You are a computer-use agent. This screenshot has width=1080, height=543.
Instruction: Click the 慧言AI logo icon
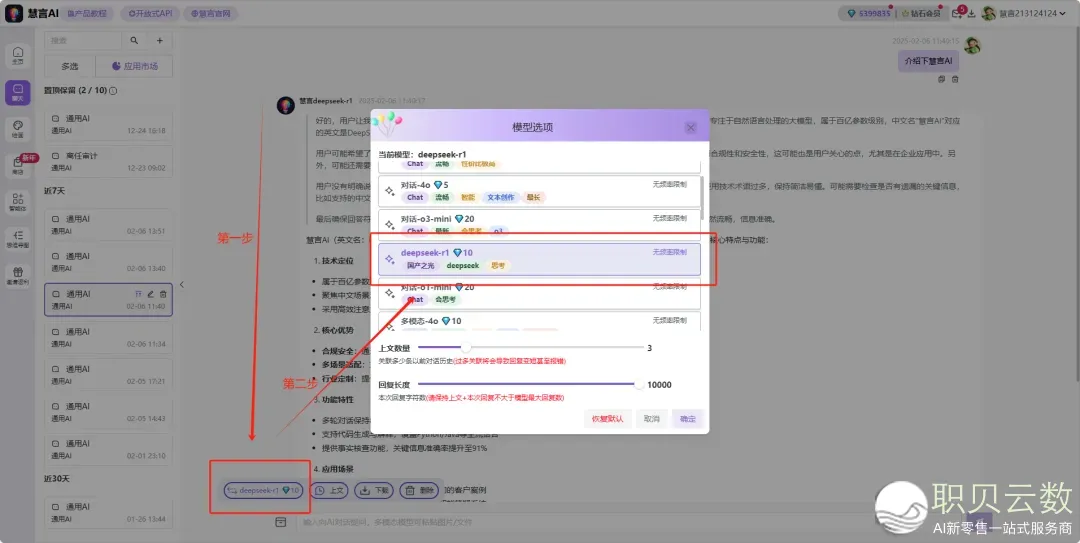click(x=14, y=13)
